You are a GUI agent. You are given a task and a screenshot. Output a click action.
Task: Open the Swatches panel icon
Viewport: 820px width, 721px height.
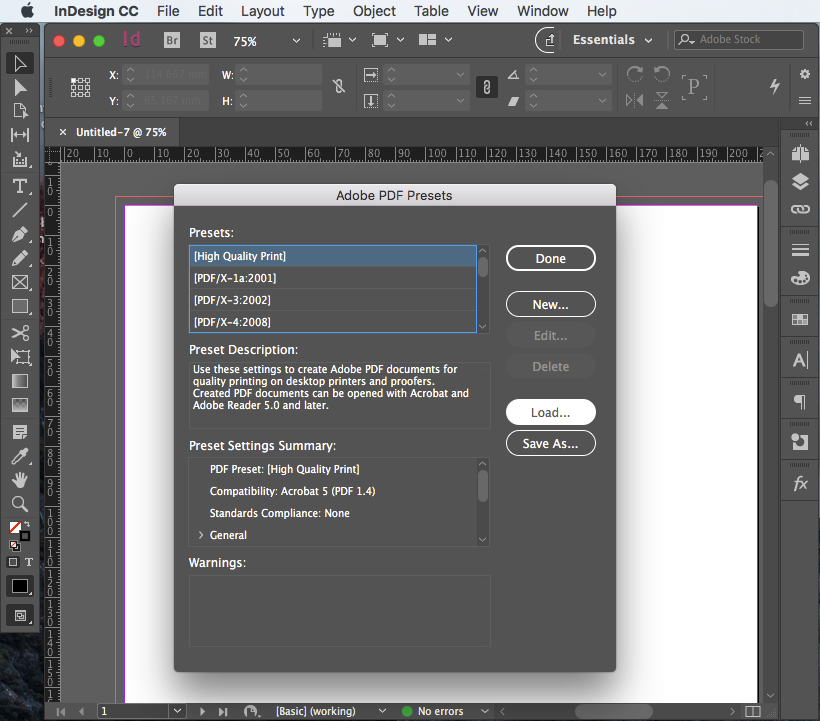click(800, 319)
